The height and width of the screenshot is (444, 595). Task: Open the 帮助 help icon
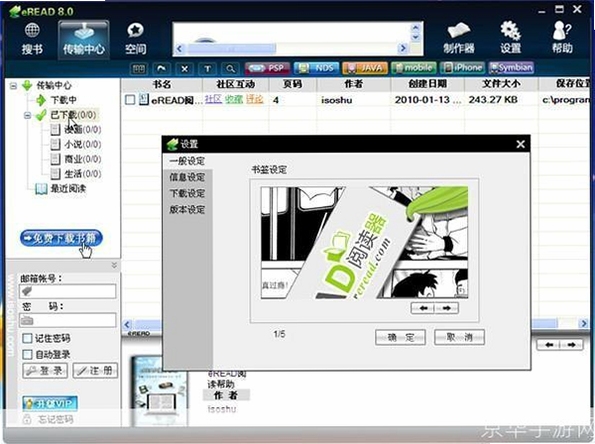coord(562,38)
